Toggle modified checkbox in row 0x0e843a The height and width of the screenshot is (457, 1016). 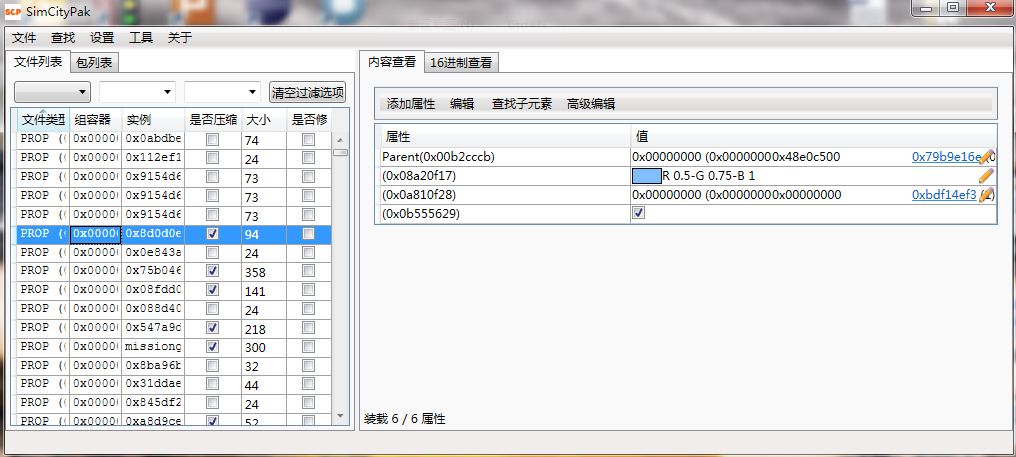[x=308, y=252]
